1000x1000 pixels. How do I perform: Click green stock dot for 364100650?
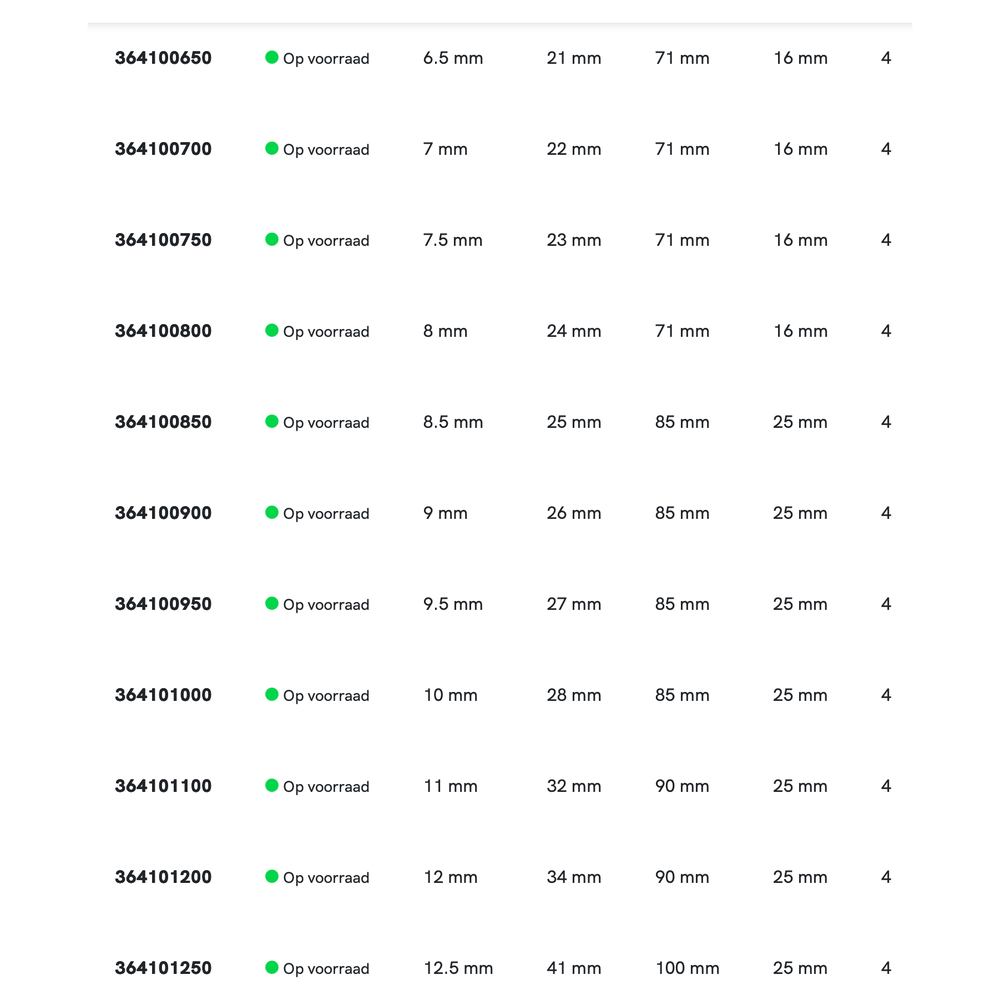coord(271,57)
